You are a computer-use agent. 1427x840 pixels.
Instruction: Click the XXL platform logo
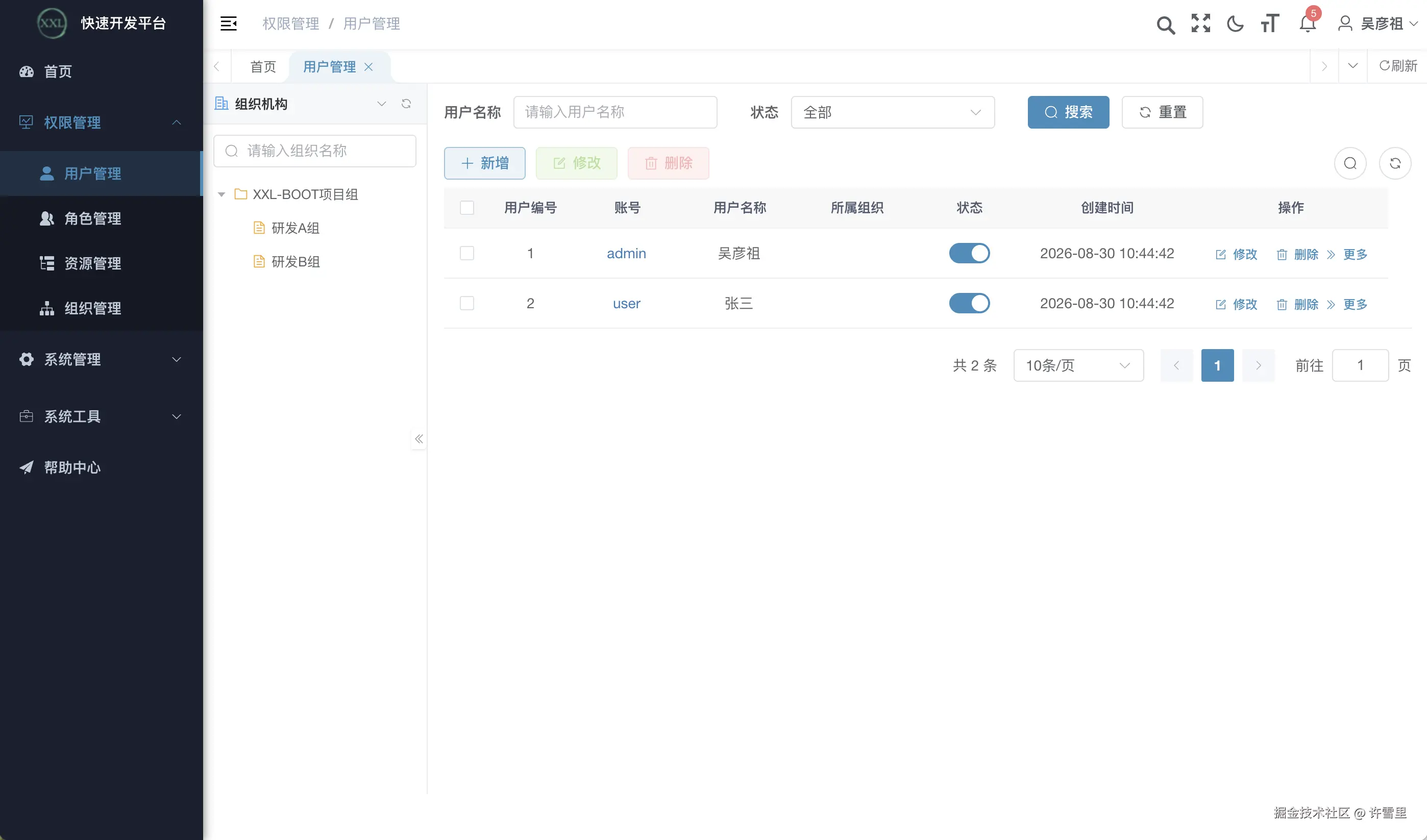click(x=52, y=23)
